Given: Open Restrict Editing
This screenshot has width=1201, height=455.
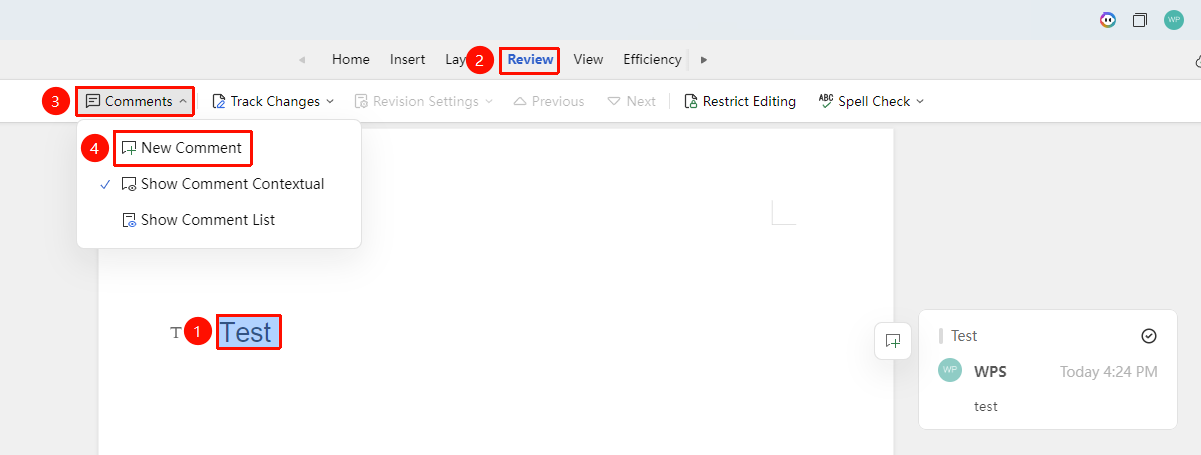Looking at the screenshot, I should pos(740,101).
